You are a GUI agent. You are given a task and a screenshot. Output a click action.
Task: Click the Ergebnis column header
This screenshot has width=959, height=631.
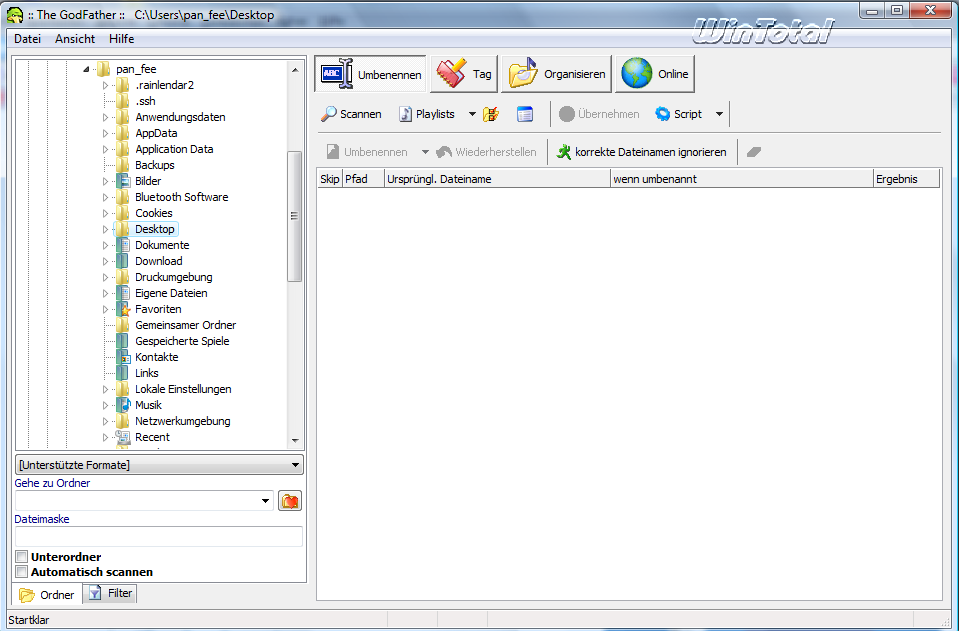pyautogui.click(x=906, y=179)
